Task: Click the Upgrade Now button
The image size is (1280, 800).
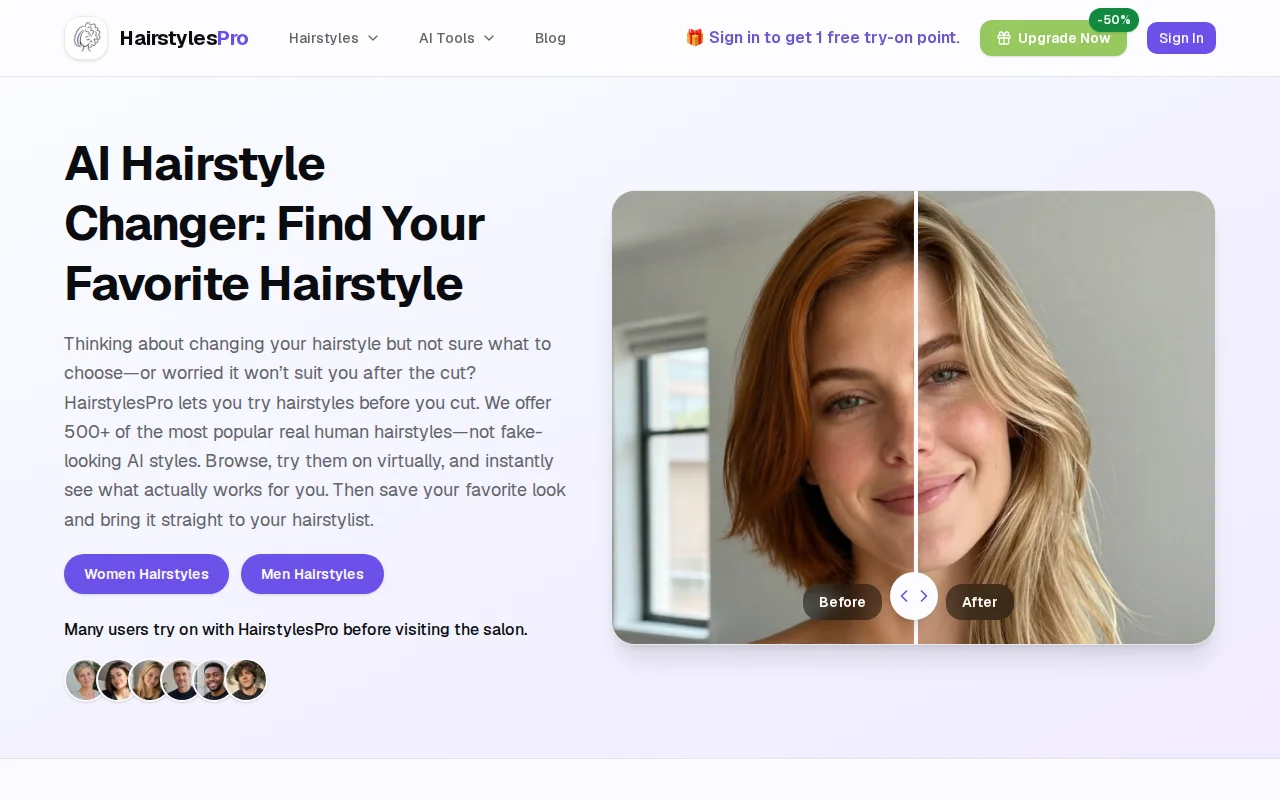Action: pos(1053,38)
